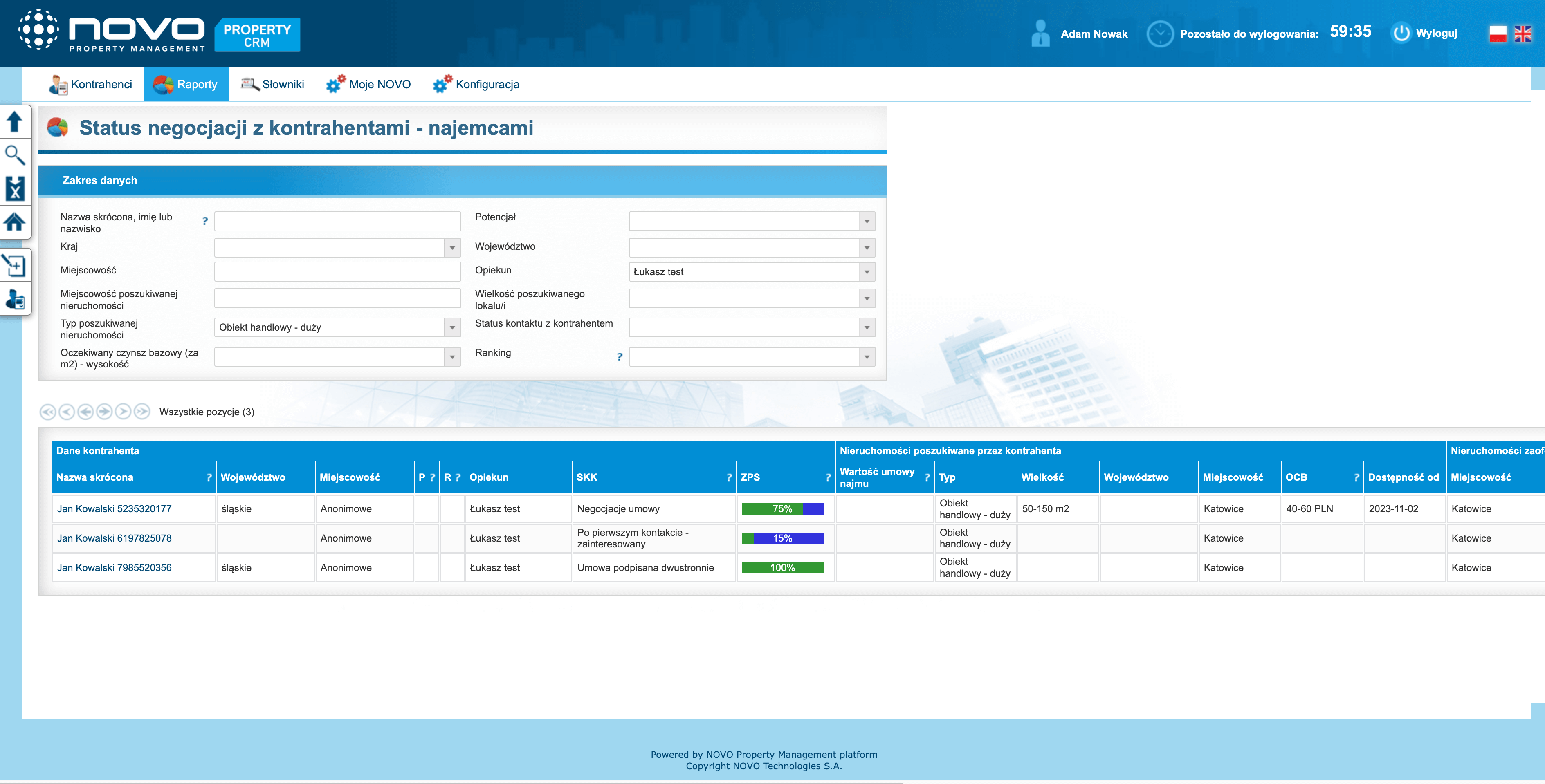Open the Opiekun dropdown showing Łukasz test
The width and height of the screenshot is (1545, 784).
(867, 272)
